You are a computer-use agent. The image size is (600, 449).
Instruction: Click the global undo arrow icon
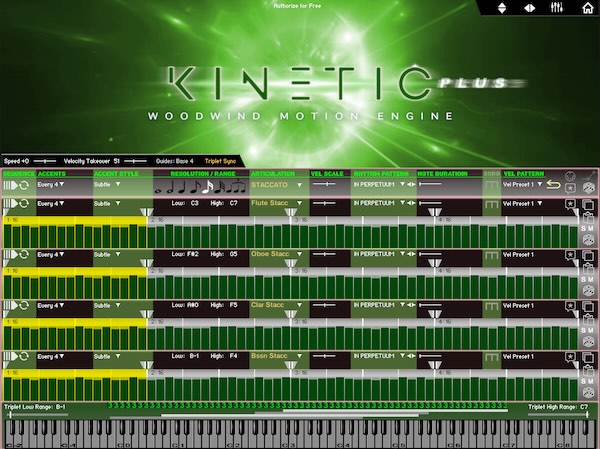click(553, 185)
